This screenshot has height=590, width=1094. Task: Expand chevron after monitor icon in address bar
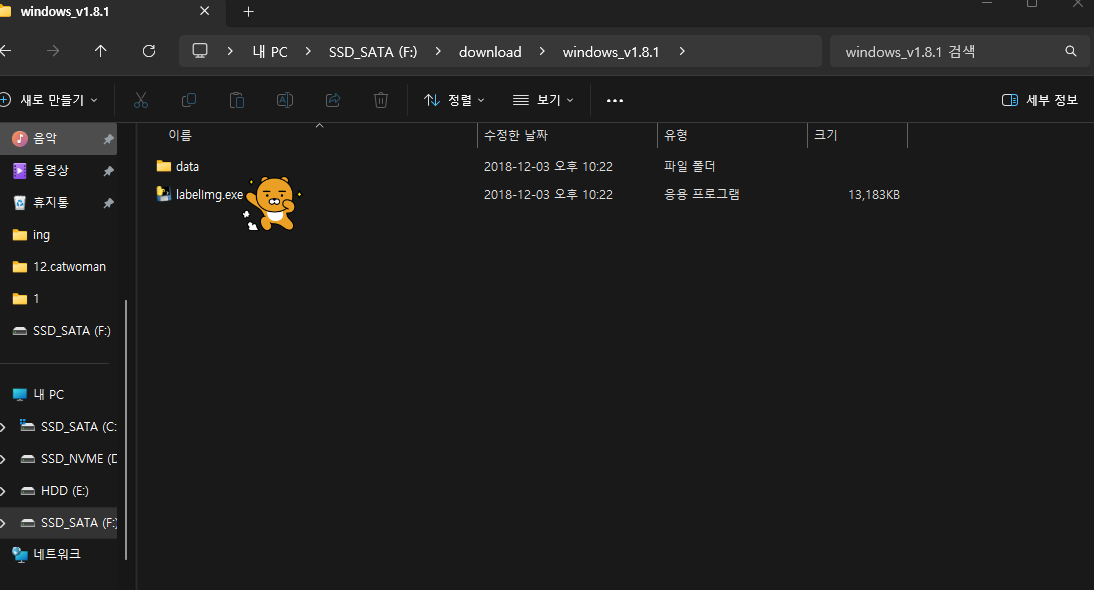(x=230, y=51)
